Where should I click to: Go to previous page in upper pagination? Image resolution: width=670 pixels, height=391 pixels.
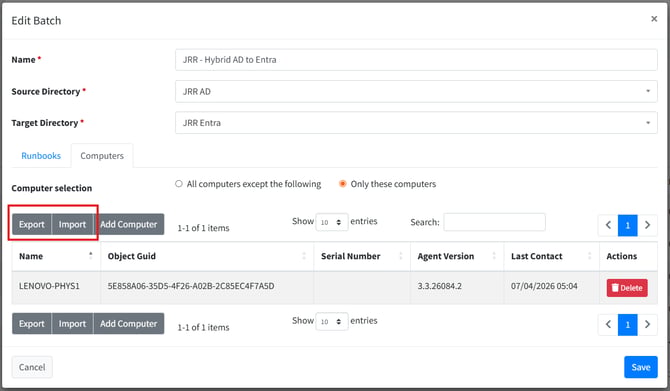(608, 225)
